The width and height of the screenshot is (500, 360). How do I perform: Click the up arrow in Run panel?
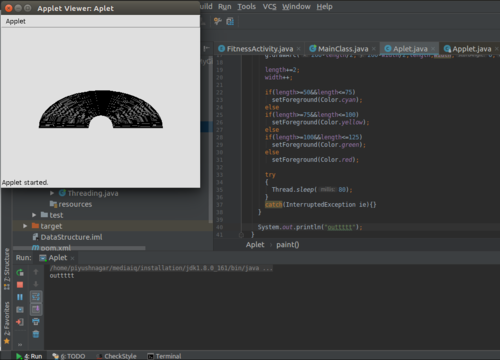pos(36,272)
